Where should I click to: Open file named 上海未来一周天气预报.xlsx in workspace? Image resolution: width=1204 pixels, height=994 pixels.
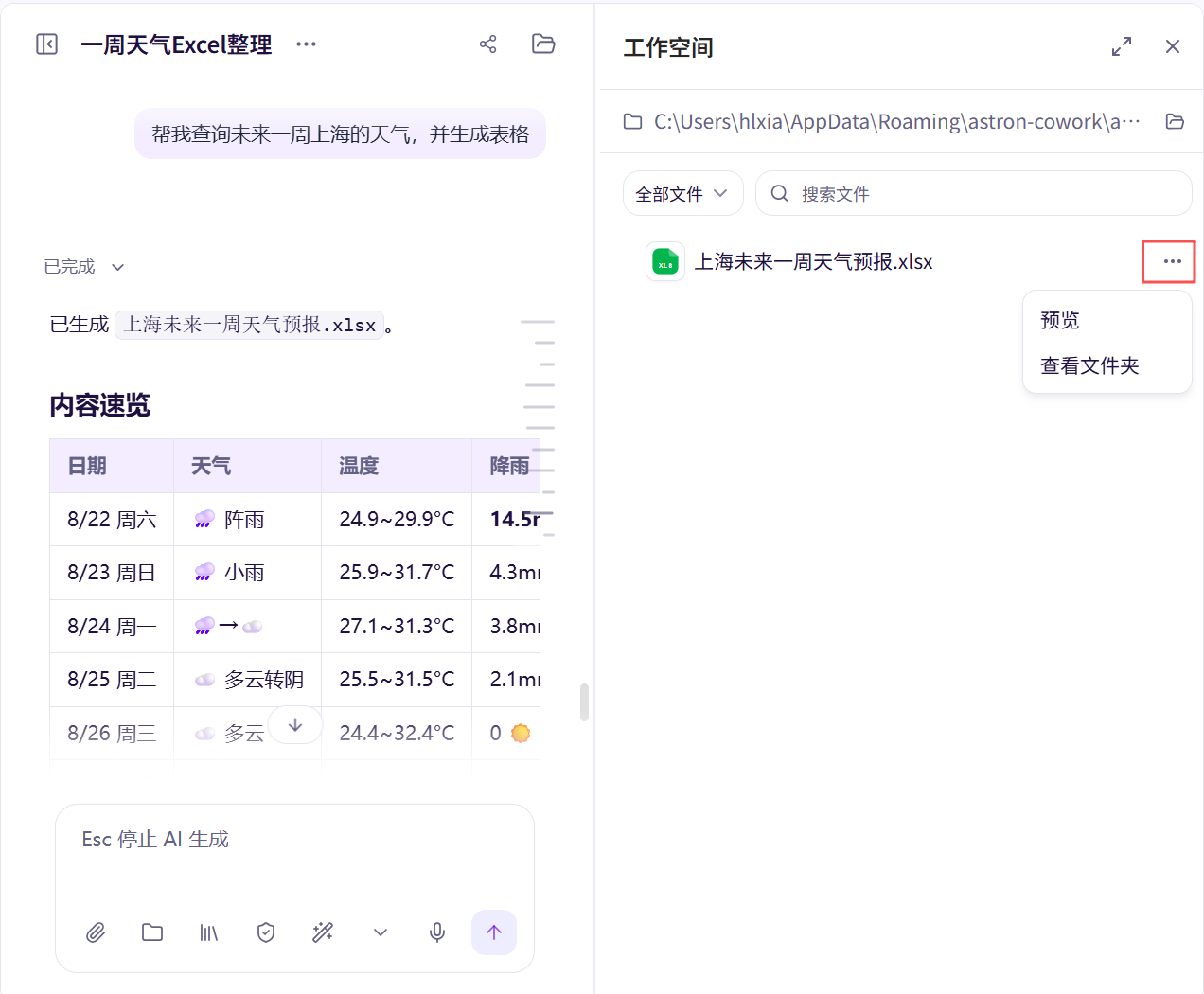click(x=814, y=262)
